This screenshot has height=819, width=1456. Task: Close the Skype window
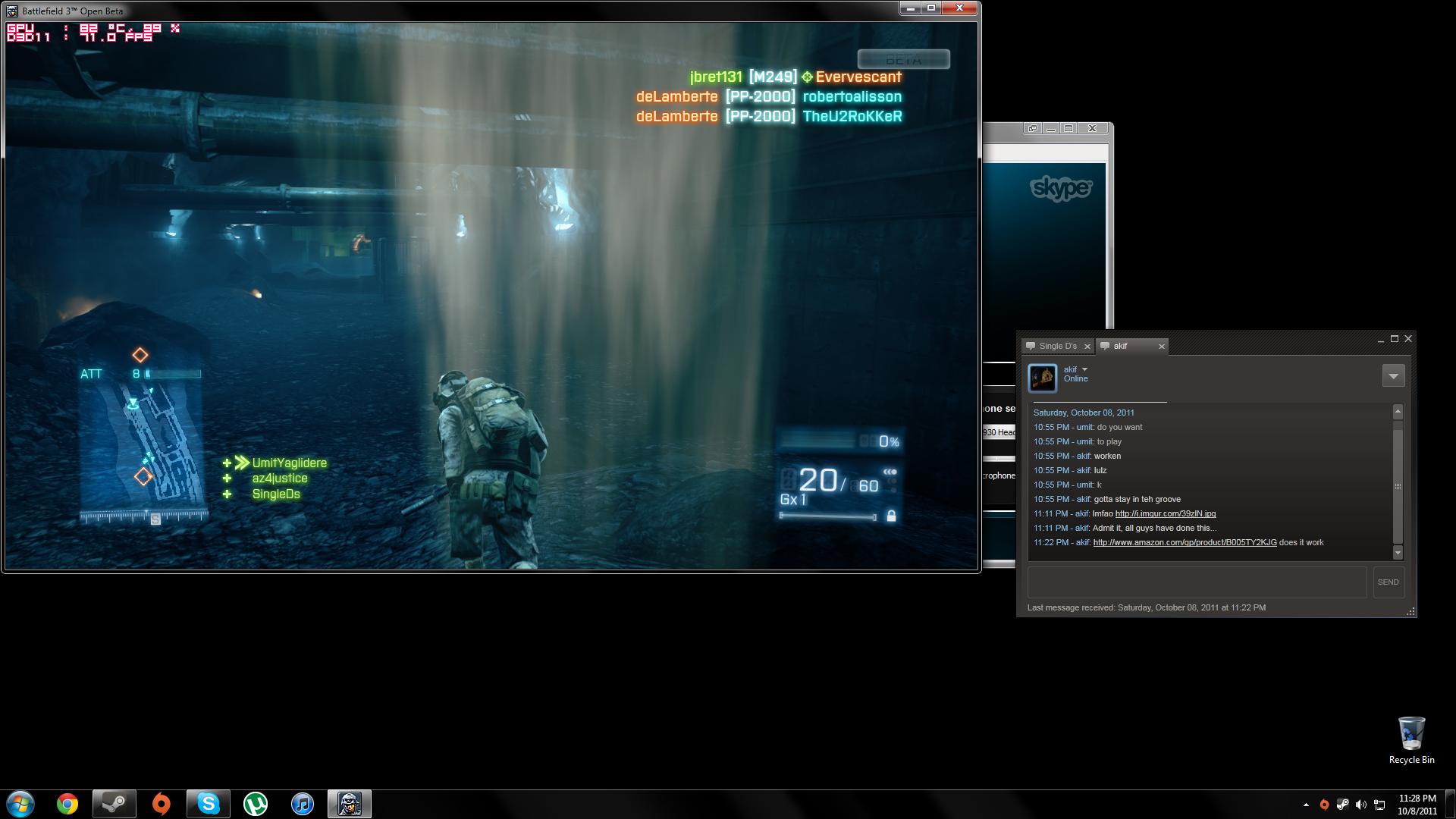tap(1092, 129)
